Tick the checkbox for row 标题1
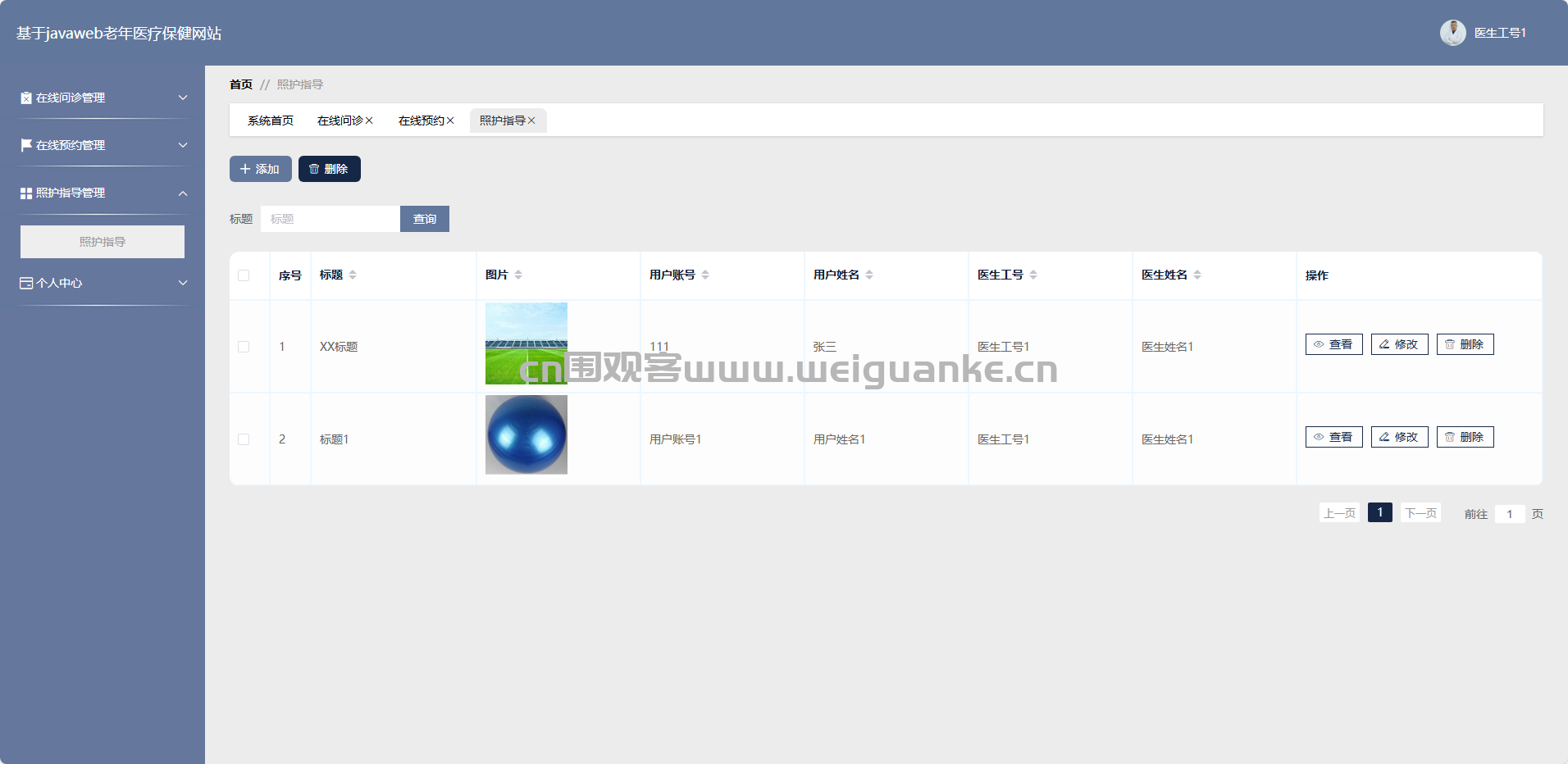 point(244,439)
